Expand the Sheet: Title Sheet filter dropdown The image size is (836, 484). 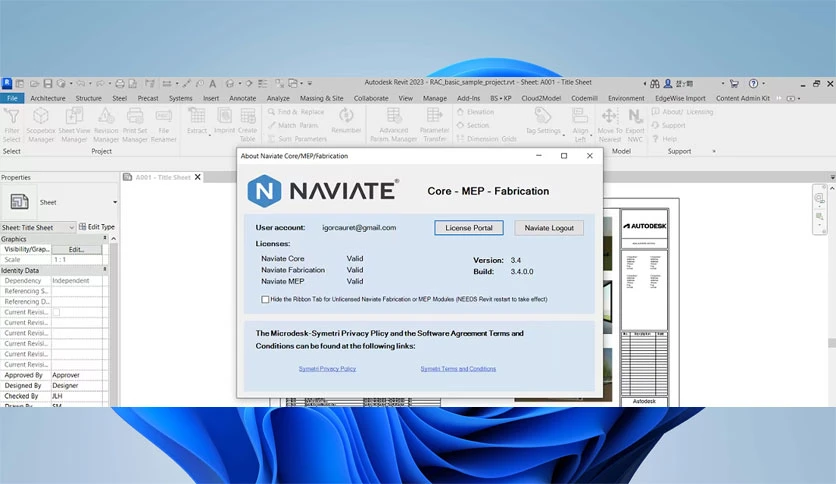[71, 228]
